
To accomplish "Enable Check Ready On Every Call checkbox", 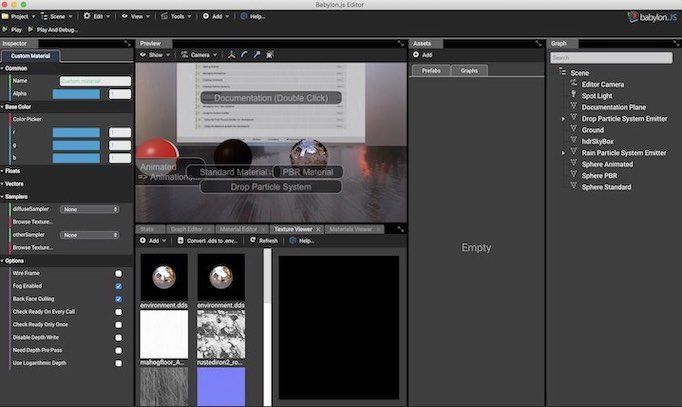I will pyautogui.click(x=118, y=312).
